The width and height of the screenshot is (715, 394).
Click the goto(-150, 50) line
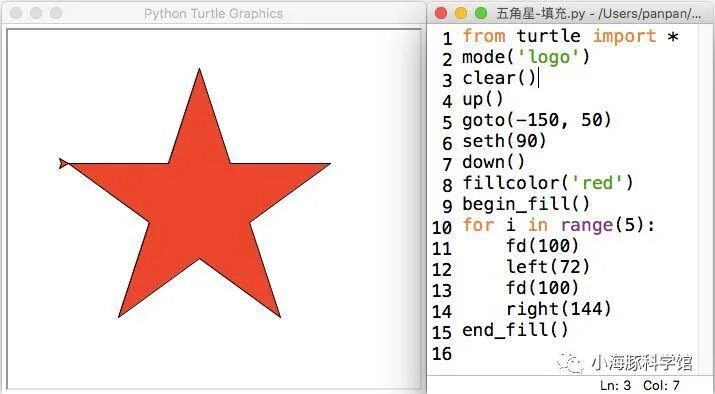pyautogui.click(x=537, y=120)
